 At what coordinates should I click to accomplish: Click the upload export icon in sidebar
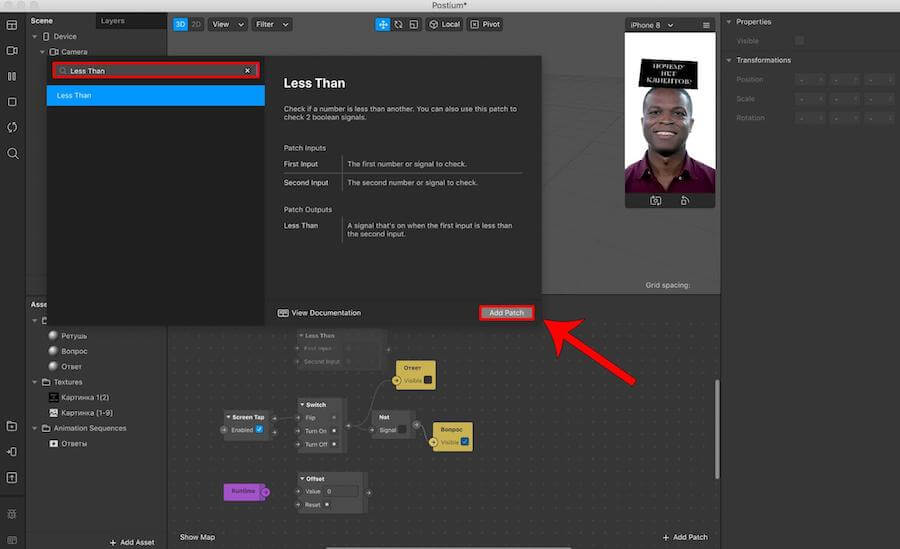pos(11,477)
